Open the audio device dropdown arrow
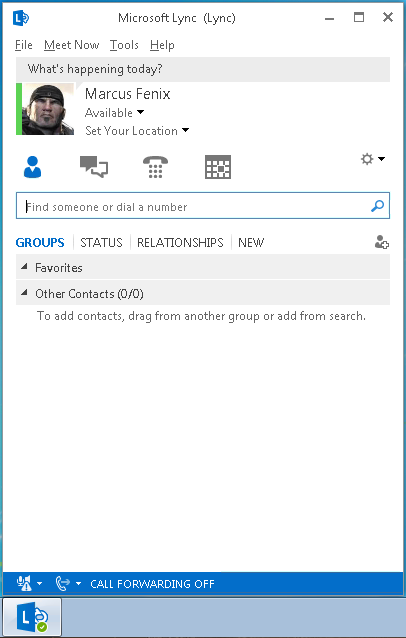This screenshot has width=406, height=638. pyautogui.click(x=39, y=583)
